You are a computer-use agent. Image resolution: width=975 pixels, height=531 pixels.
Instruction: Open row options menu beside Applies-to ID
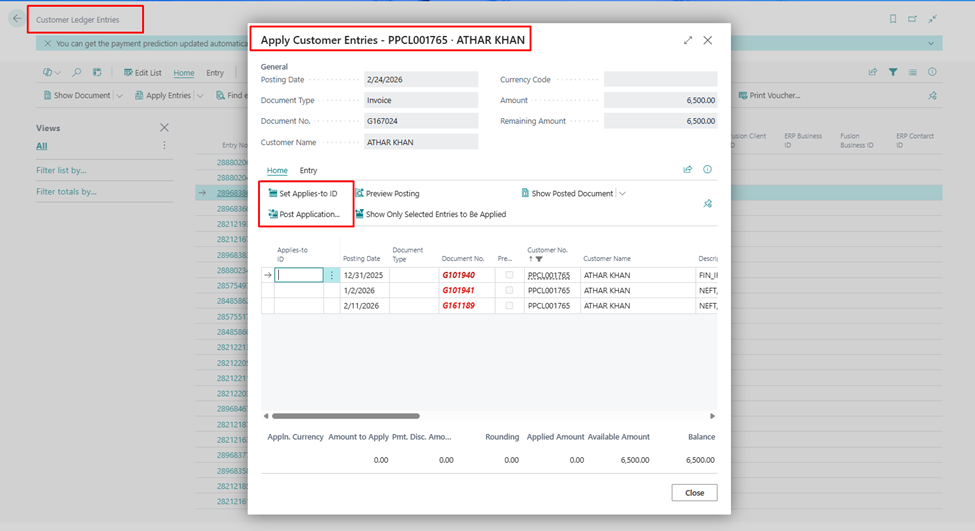coord(332,275)
